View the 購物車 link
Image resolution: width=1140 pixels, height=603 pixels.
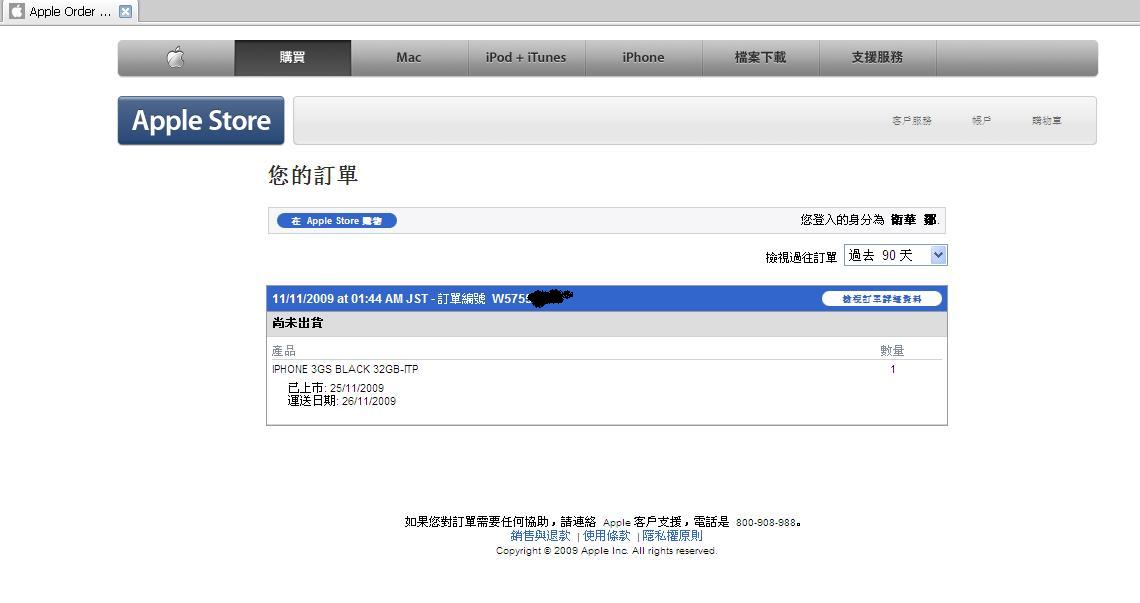[x=1047, y=121]
